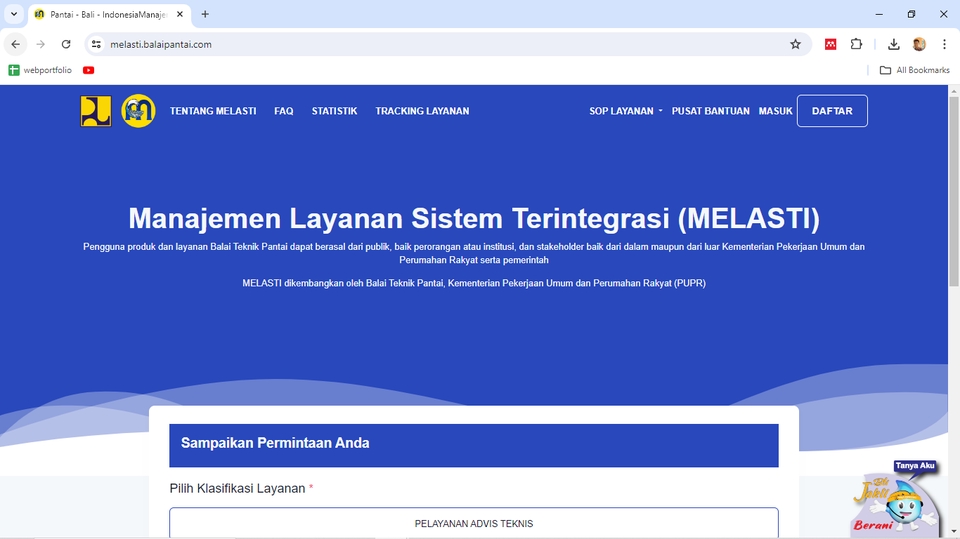Open PUSAT BANTUAN link
The image size is (960, 539).
point(710,111)
